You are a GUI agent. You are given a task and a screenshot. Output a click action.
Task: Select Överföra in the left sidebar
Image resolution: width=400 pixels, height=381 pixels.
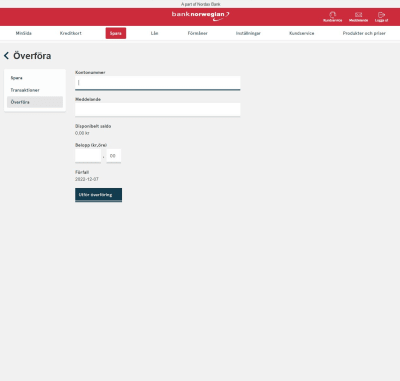tap(35, 102)
